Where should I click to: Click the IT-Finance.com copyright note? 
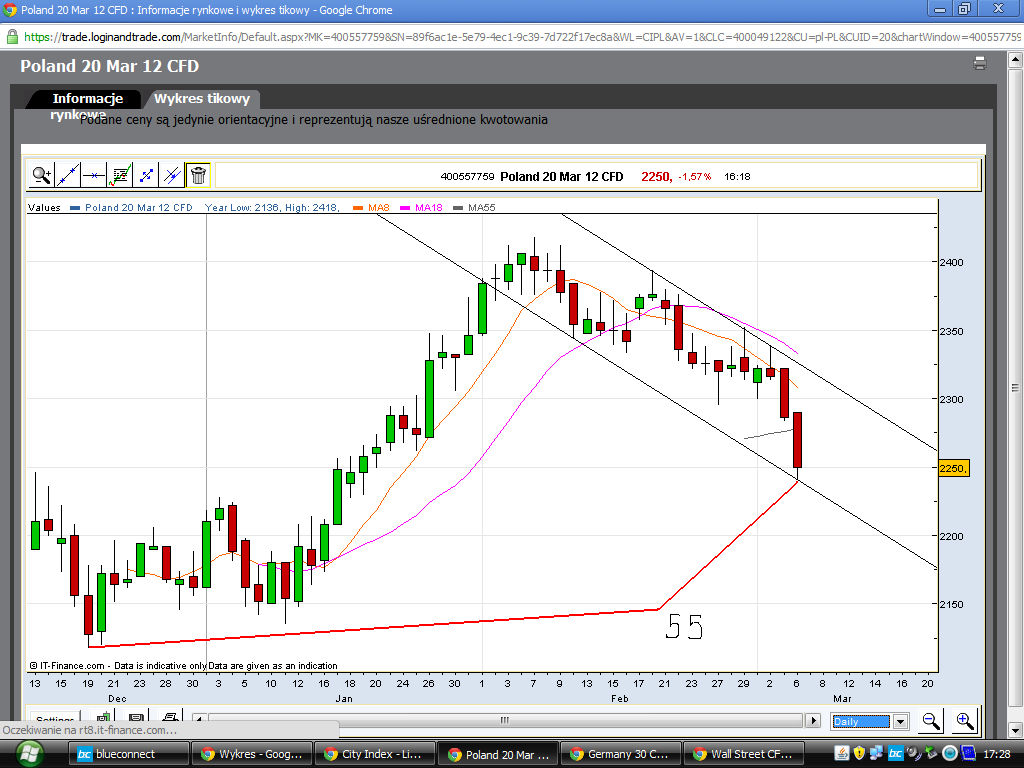(x=183, y=665)
